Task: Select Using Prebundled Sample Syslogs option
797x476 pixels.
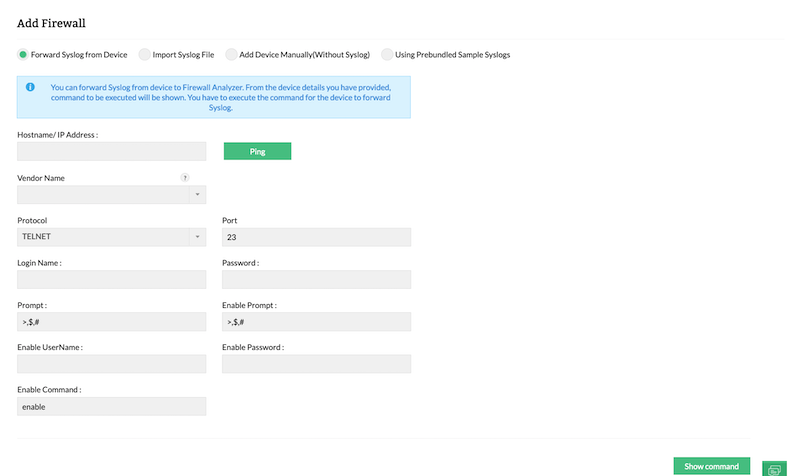Action: click(387, 54)
